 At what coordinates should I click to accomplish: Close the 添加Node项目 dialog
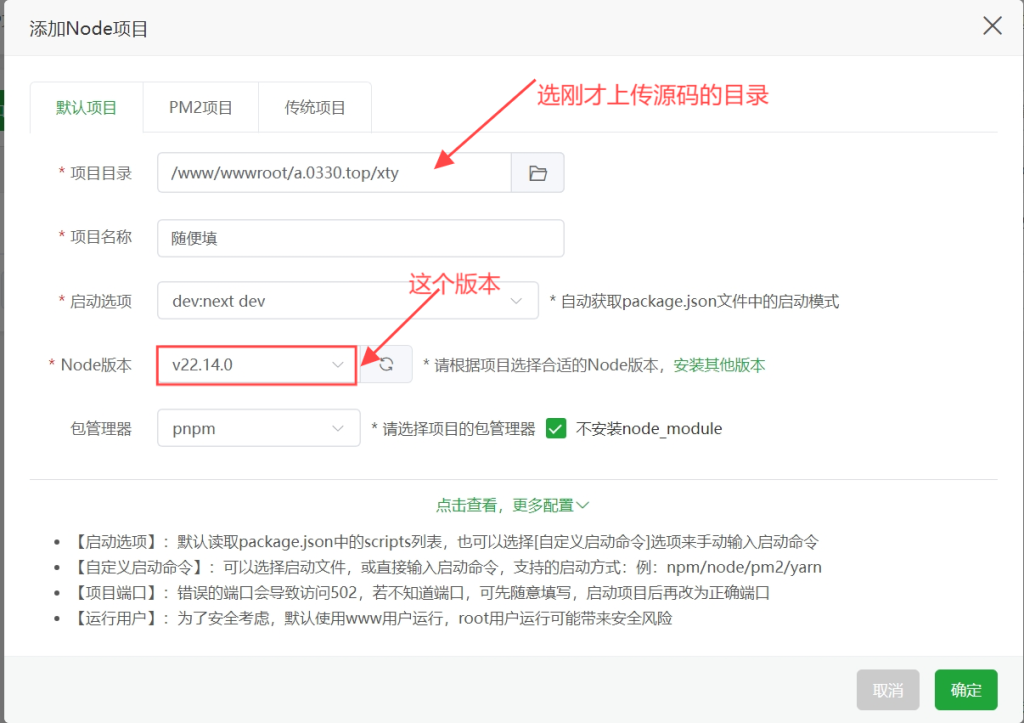pos(992,26)
